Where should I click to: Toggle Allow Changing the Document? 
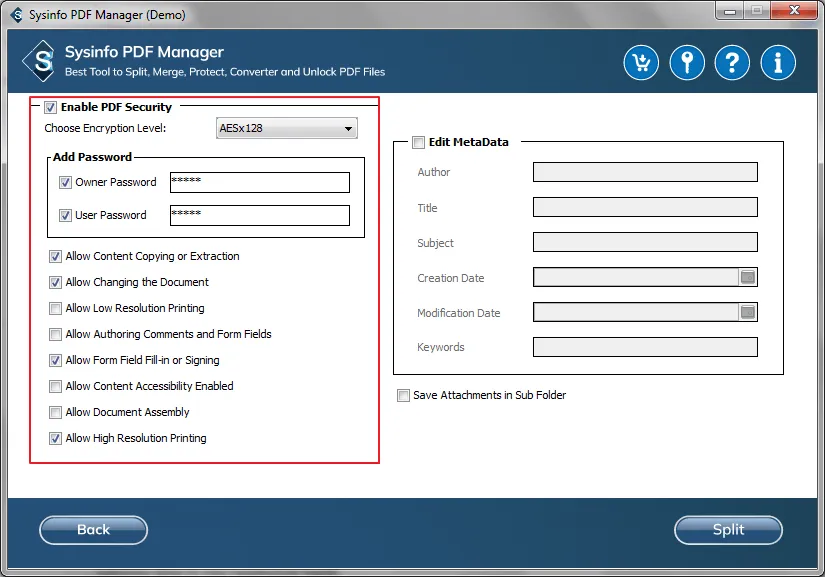coord(55,282)
